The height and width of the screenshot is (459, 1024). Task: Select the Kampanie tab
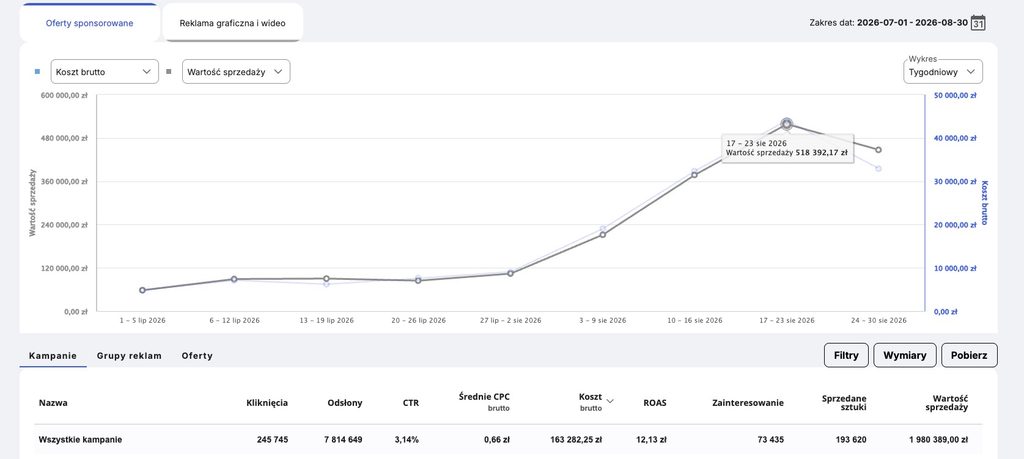point(53,356)
